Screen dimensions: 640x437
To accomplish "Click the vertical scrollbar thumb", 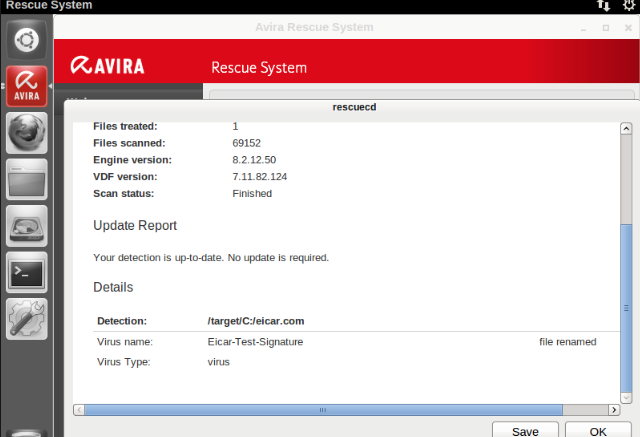I will click(625, 300).
